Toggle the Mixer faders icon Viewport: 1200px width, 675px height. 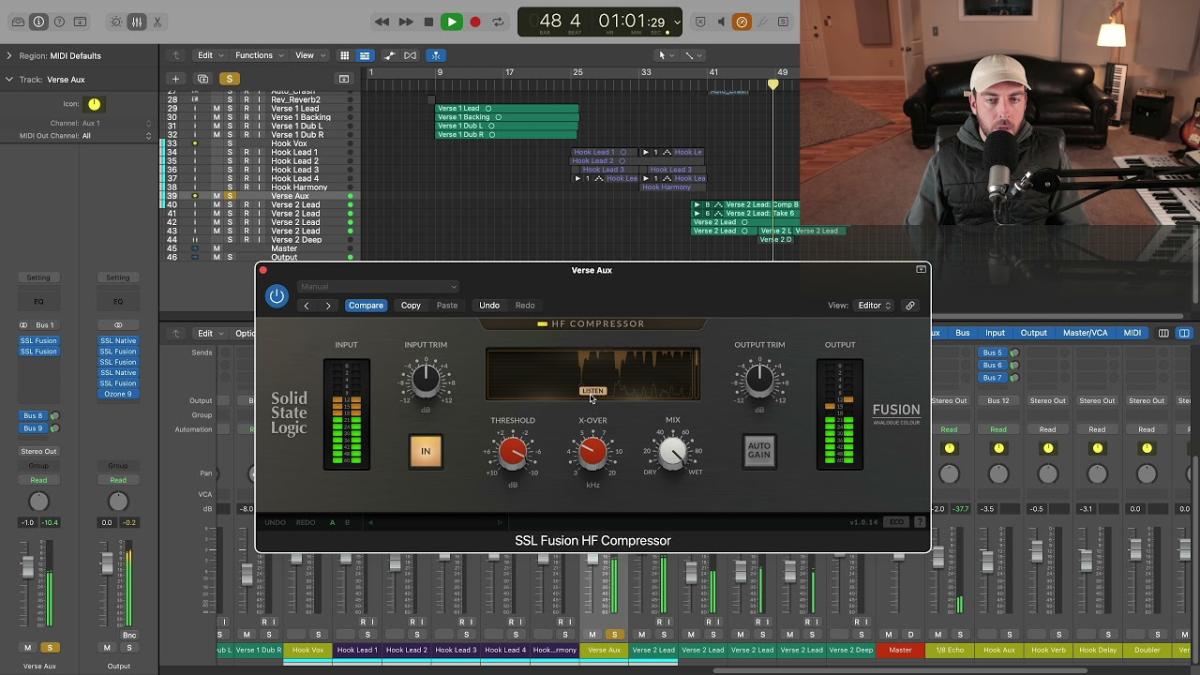coord(138,21)
